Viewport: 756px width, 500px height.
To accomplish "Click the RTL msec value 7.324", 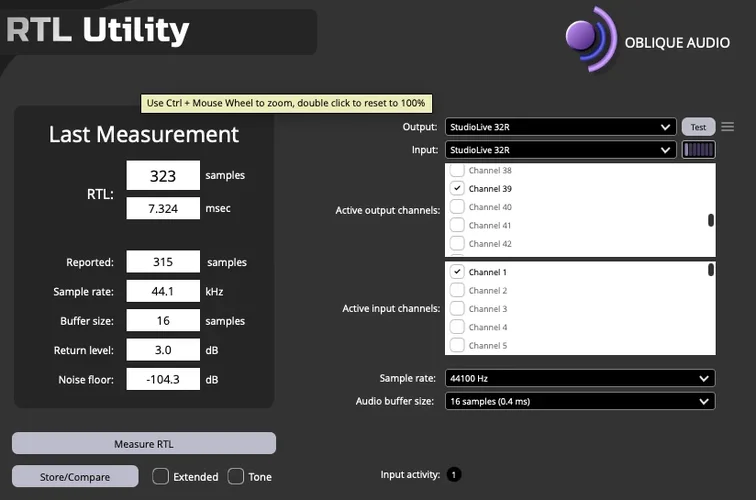I will coord(163,208).
